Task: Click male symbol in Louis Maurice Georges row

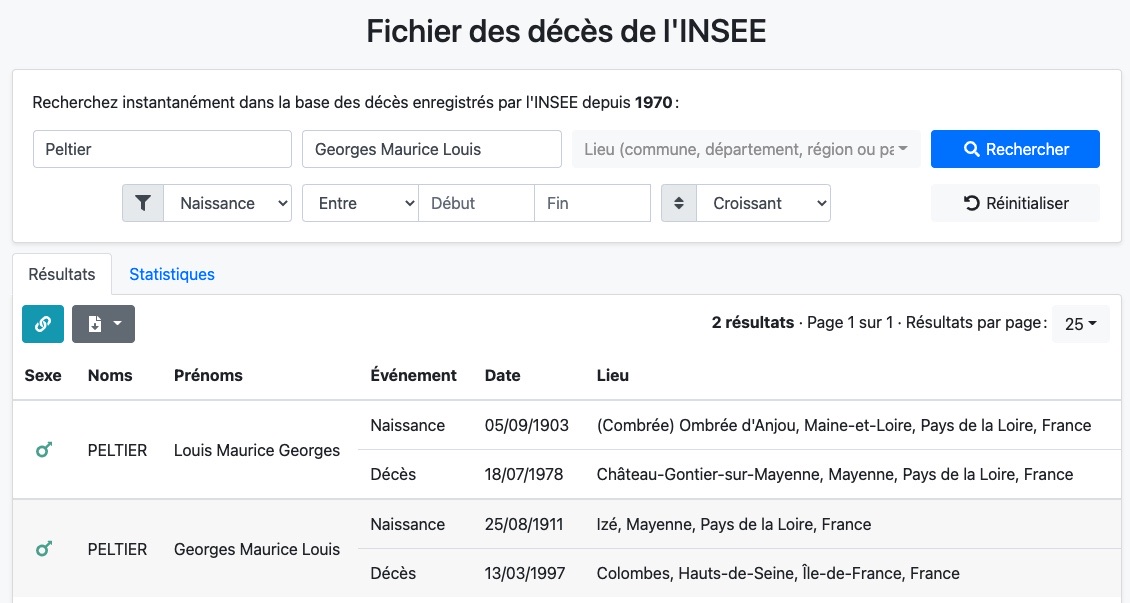Action: click(x=44, y=450)
